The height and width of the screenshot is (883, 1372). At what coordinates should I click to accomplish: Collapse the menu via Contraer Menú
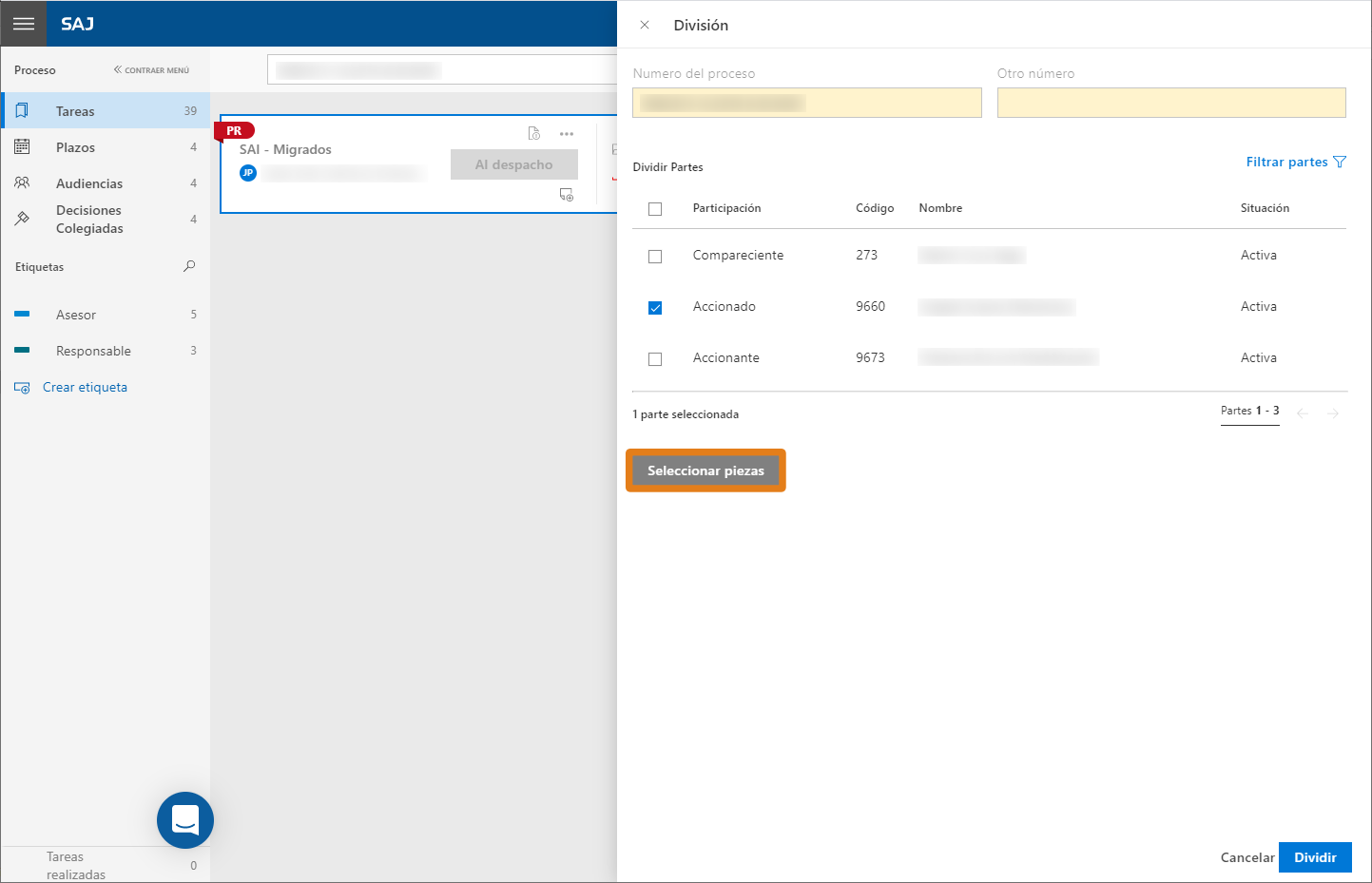[151, 70]
